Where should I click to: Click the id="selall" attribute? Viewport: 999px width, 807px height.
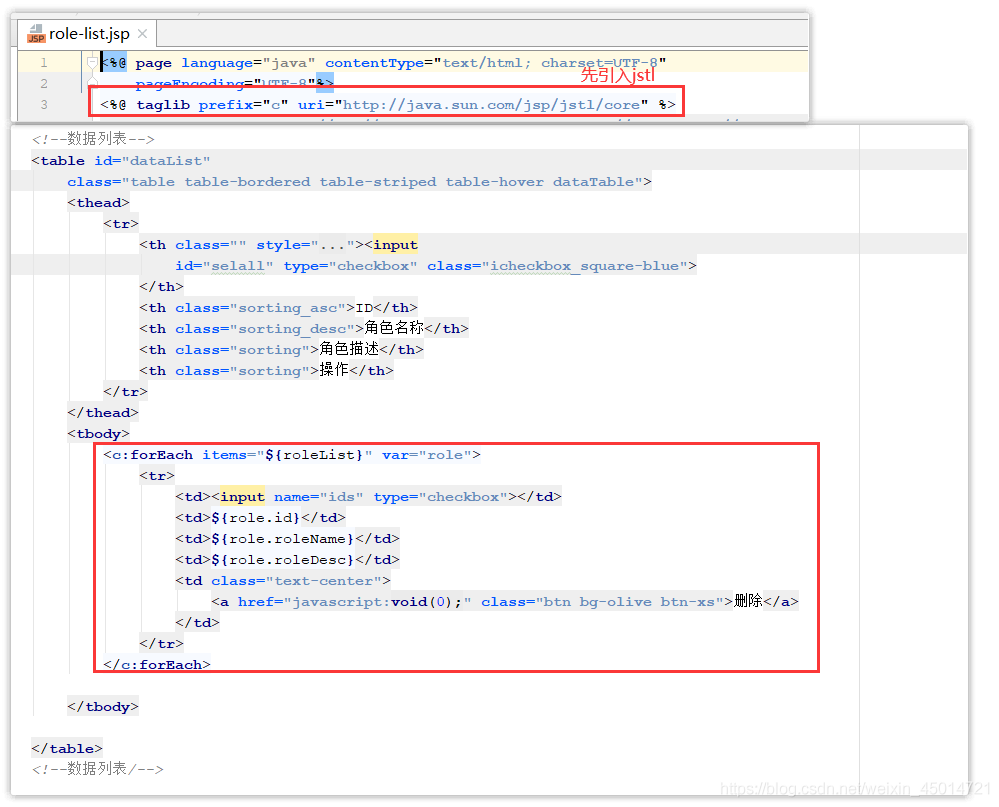click(x=224, y=266)
